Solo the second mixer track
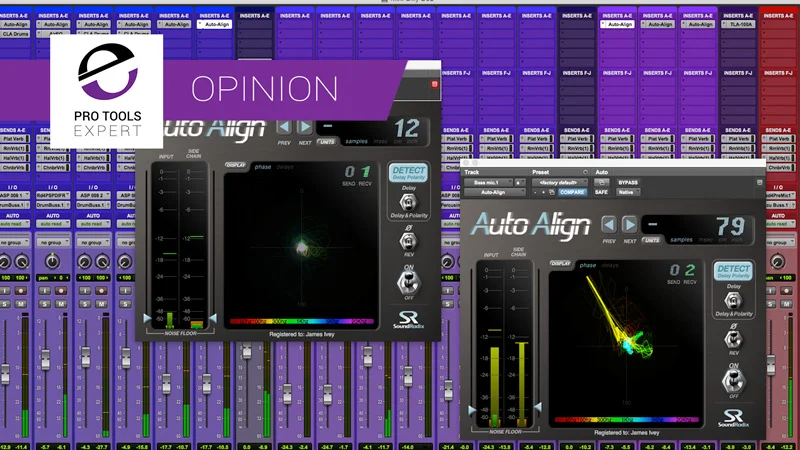Viewport: 800px width, 450px height. point(45,304)
